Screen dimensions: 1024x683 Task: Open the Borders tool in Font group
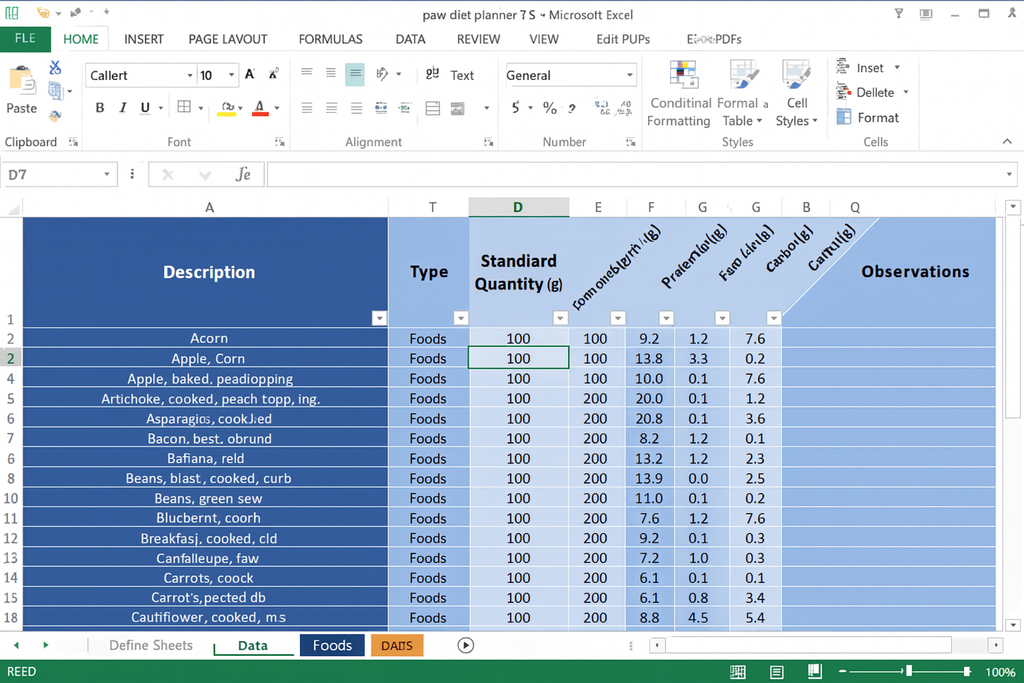(184, 108)
